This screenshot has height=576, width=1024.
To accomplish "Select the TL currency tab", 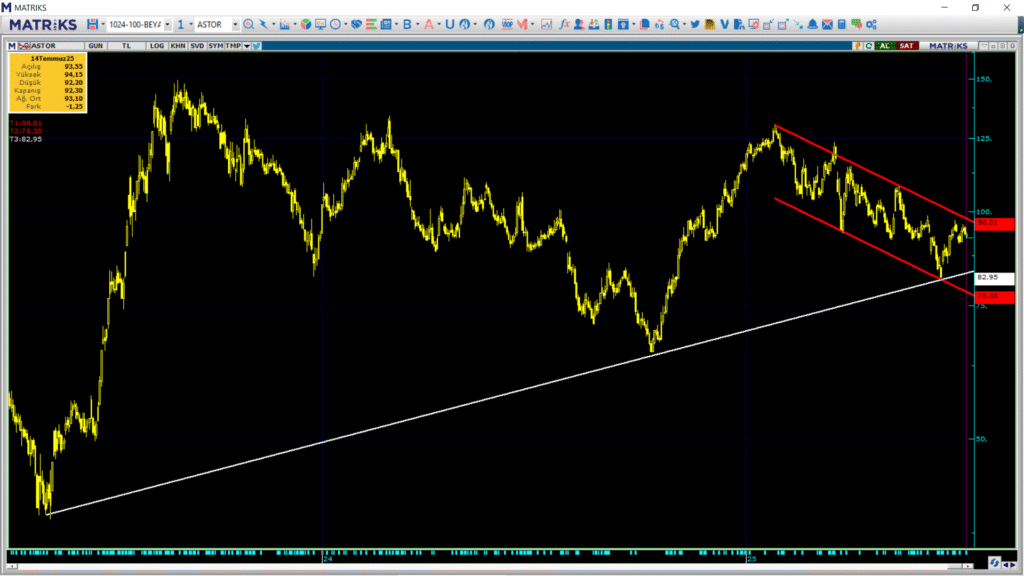I will [x=127, y=45].
